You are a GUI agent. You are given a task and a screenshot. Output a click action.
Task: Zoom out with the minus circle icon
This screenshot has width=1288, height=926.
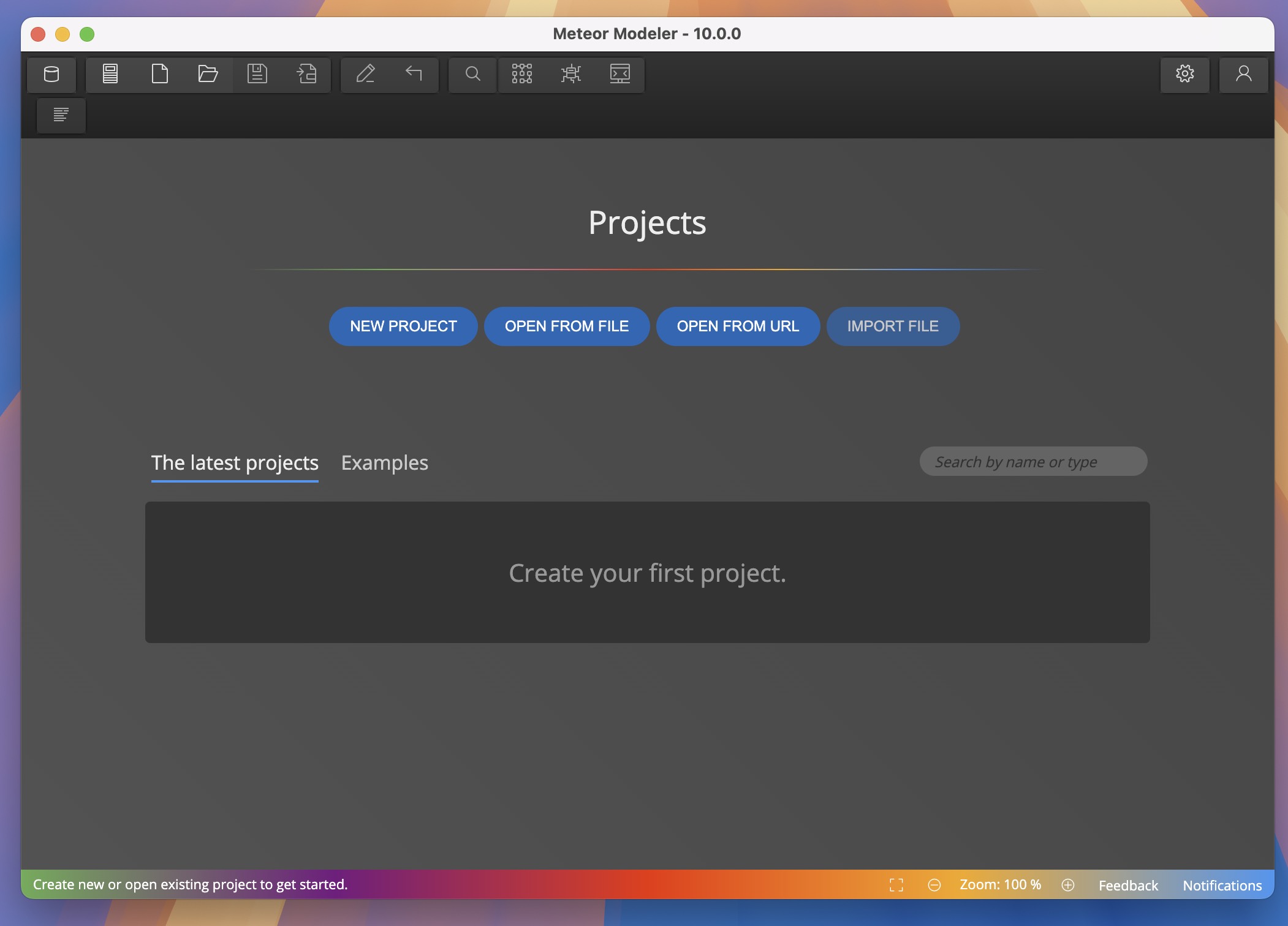(x=934, y=885)
